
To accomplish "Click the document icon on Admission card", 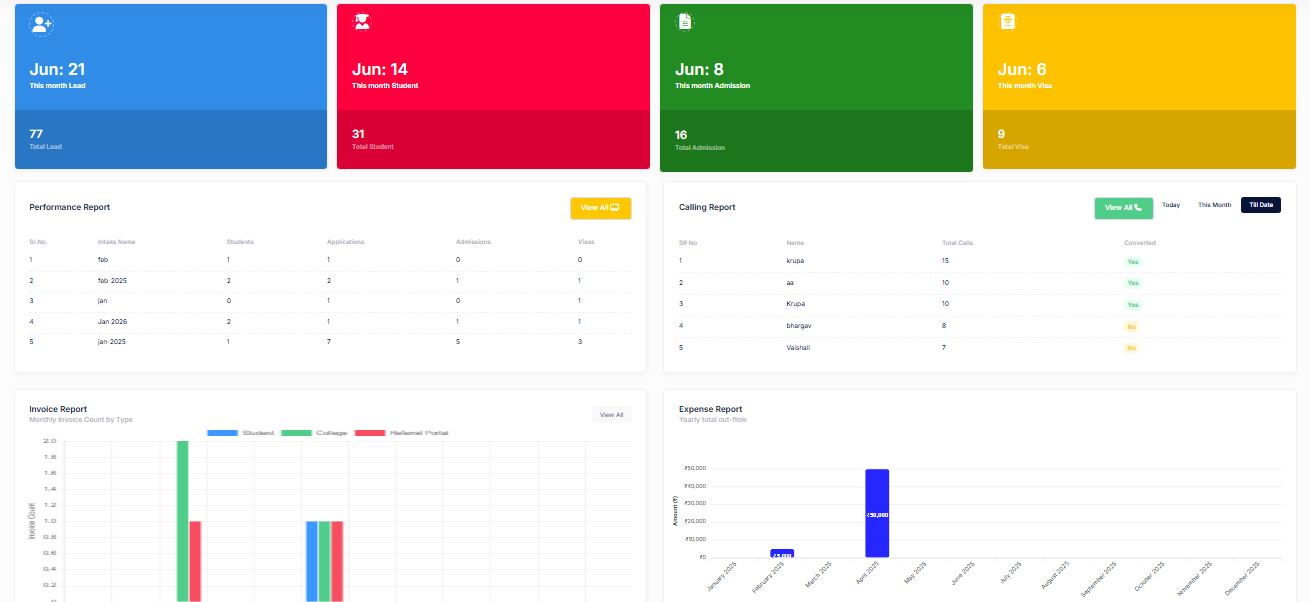I will tap(685, 22).
